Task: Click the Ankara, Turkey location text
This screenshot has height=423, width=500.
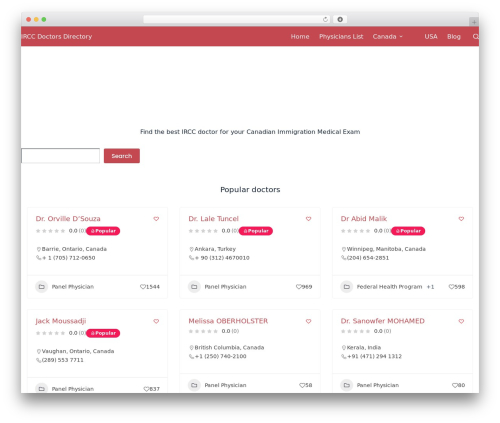Action: 215,249
